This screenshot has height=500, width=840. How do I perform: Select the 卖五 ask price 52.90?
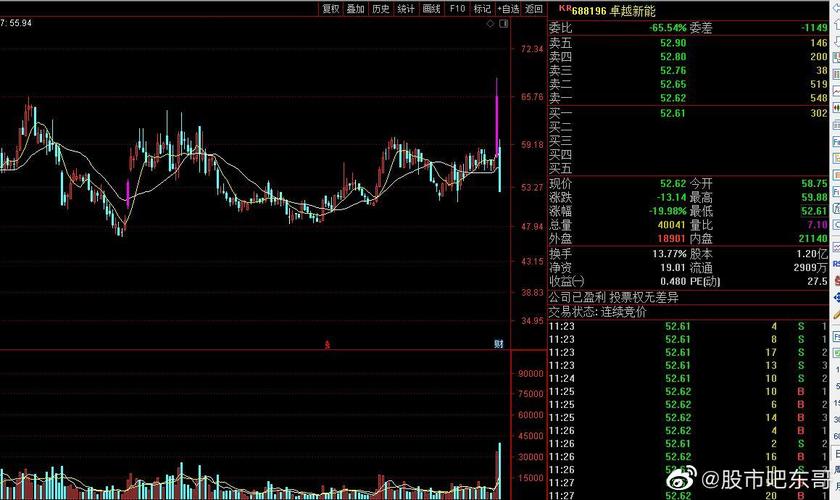click(673, 43)
